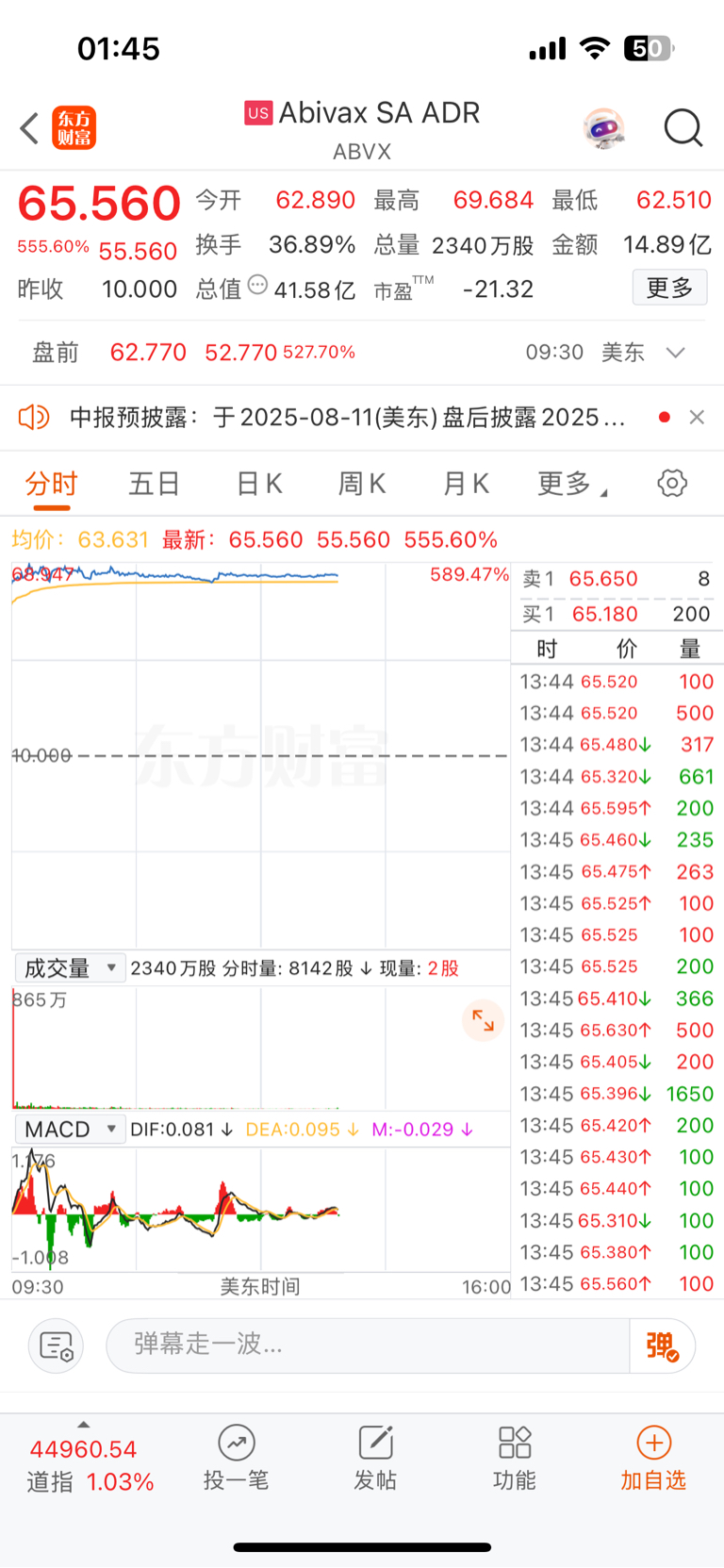Tap the 09:30 美东 time label
Image resolution: width=724 pixels, height=1568 pixels.
(584, 353)
